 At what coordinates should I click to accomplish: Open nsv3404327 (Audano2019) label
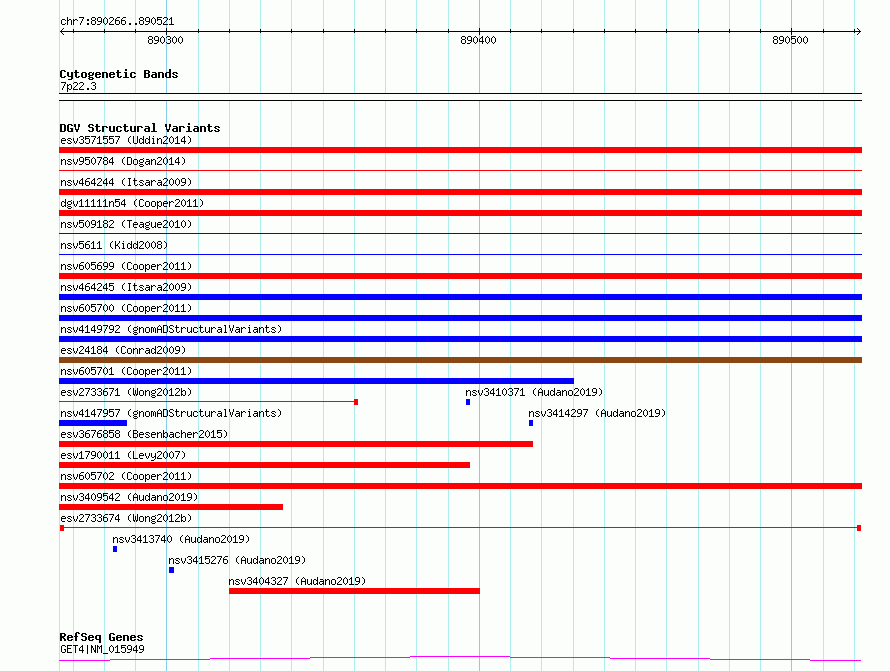coord(297,581)
